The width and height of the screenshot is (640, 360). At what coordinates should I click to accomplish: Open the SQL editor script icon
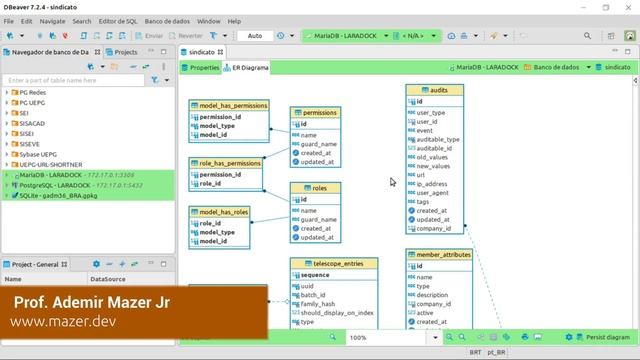[84, 36]
